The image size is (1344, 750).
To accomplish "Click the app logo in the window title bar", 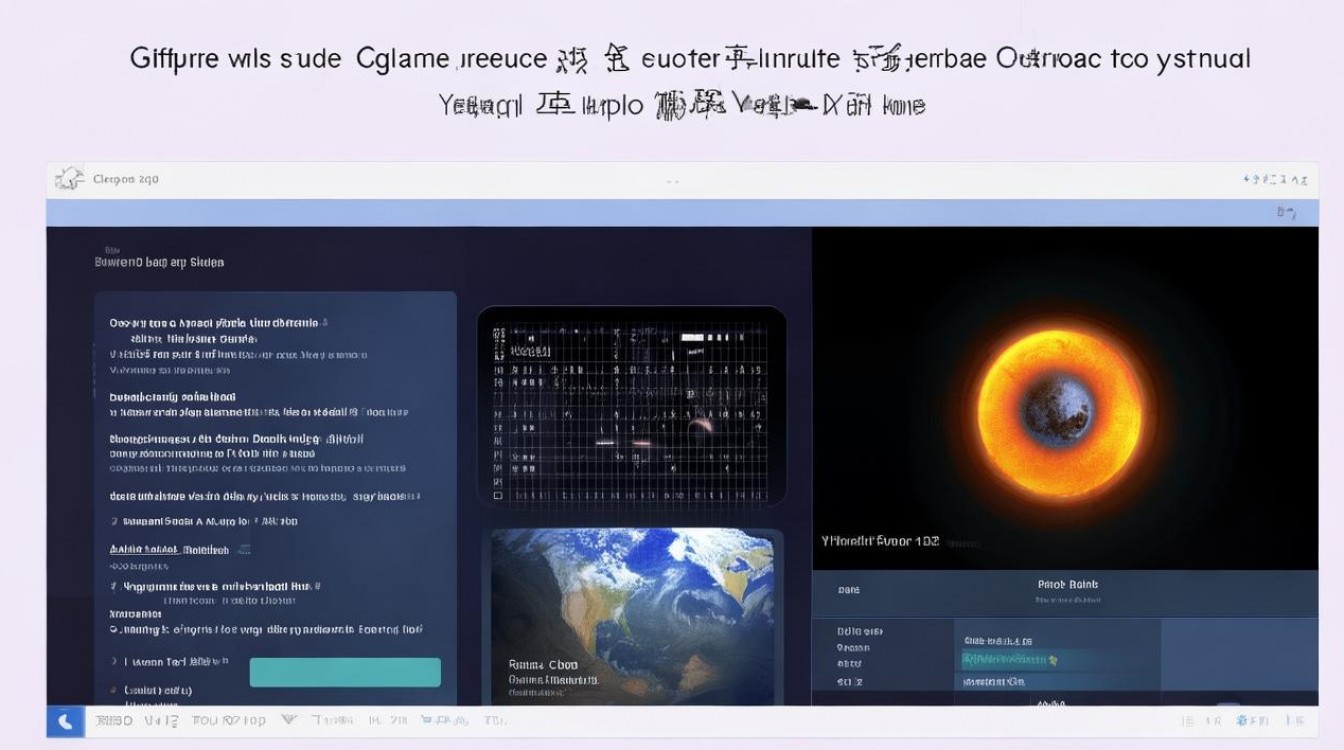I will tap(69, 179).
